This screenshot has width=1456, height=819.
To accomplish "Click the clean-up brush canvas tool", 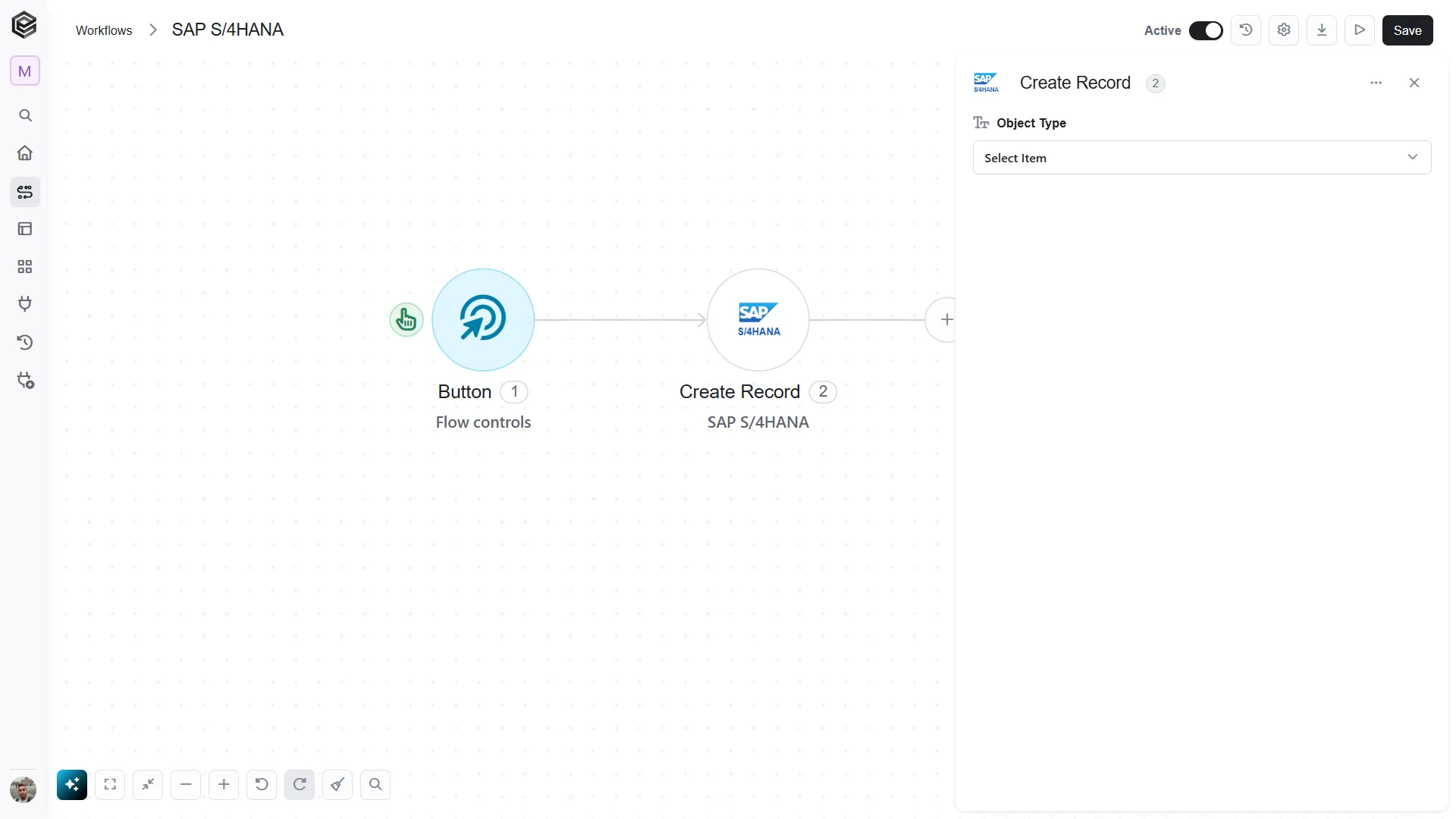I will point(337,785).
